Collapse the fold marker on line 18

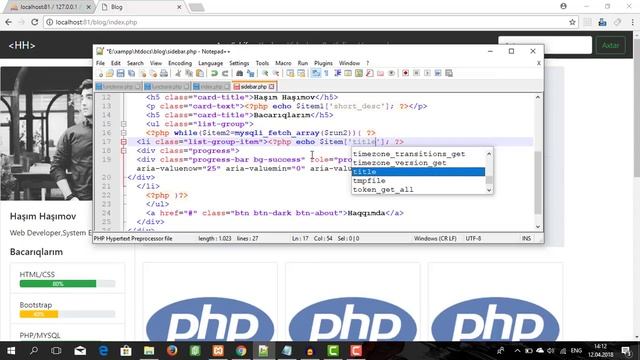(x=124, y=151)
